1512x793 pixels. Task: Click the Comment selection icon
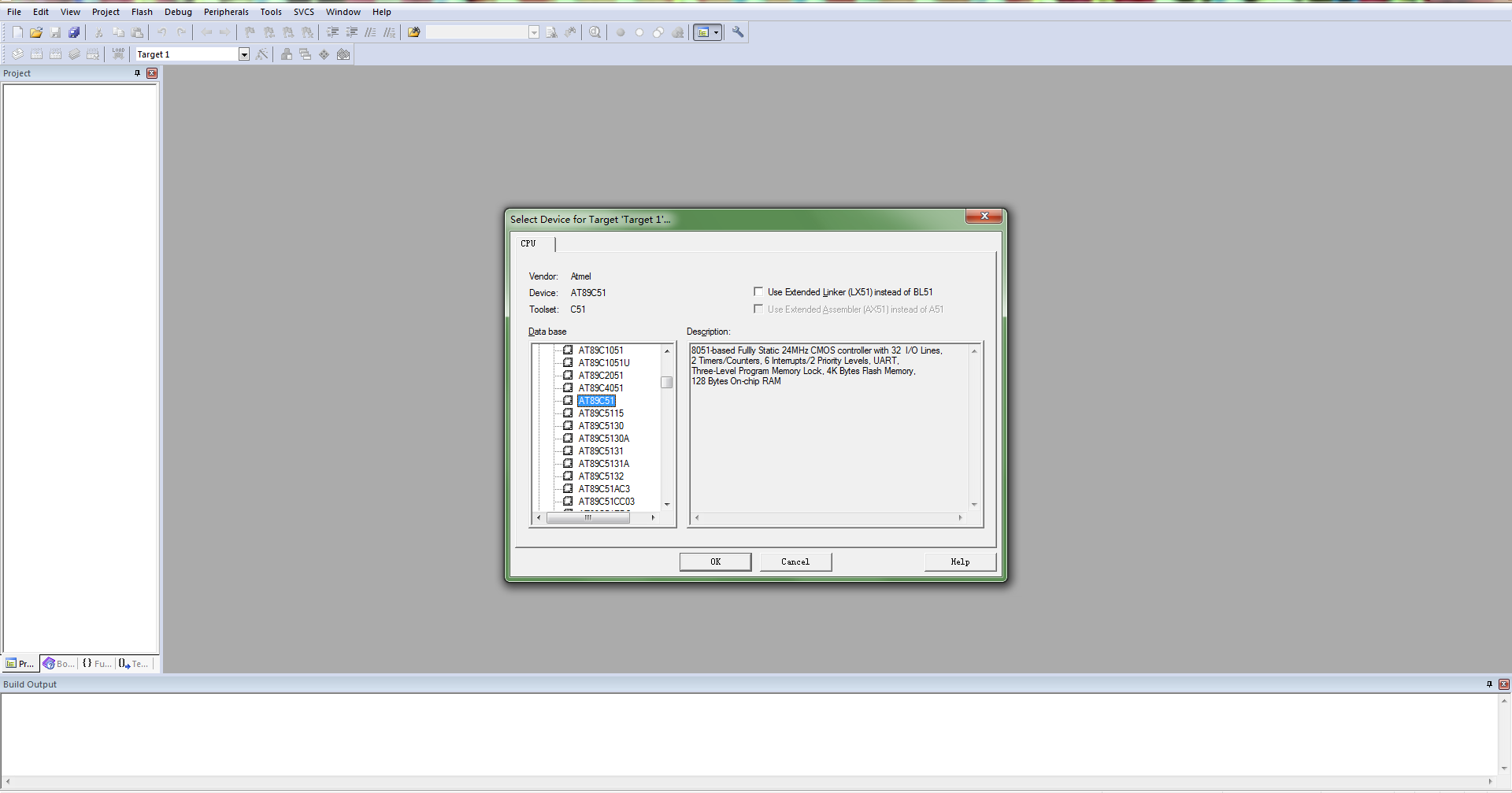tap(371, 32)
